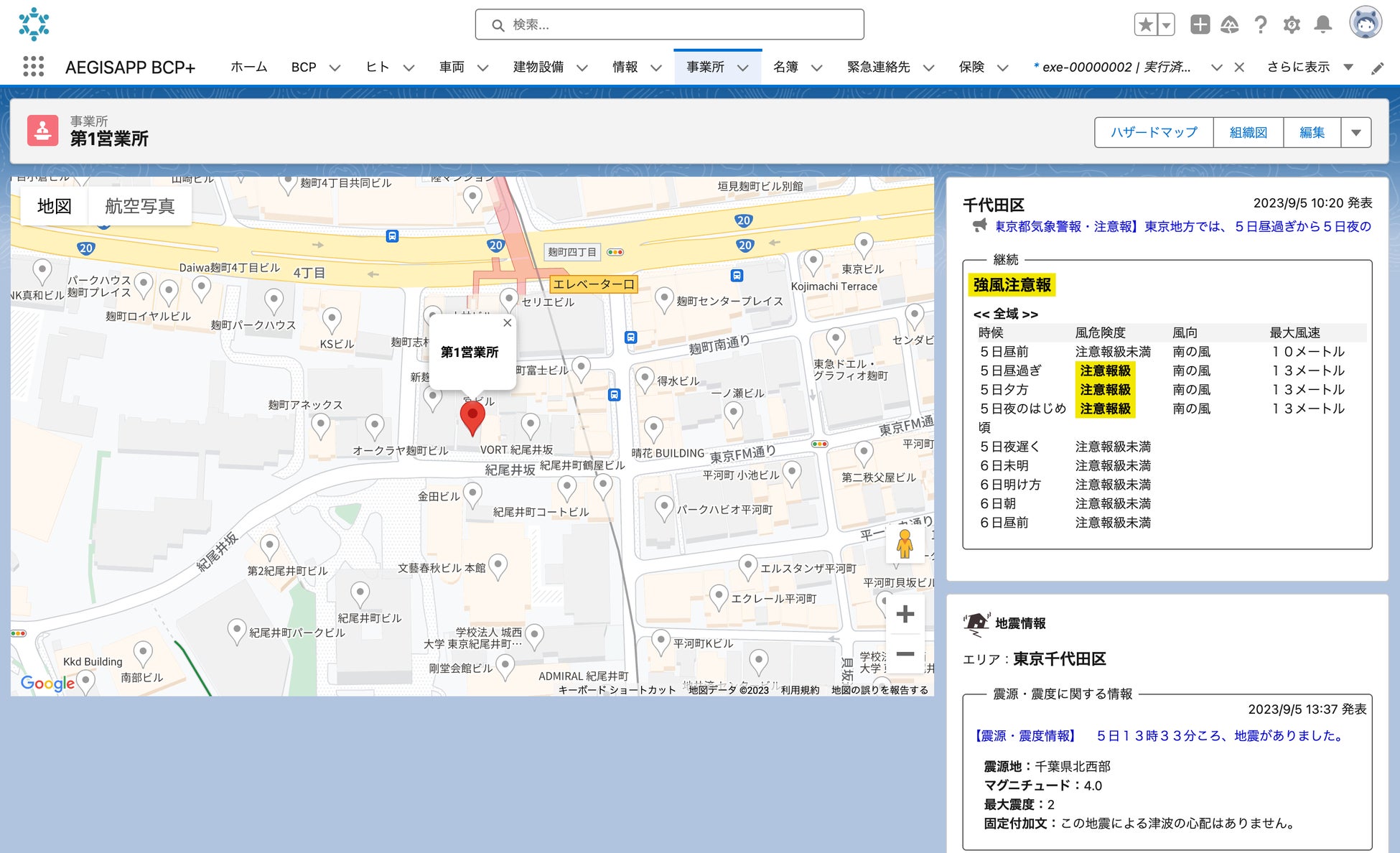Close the 第1営業所 map info popup
The height and width of the screenshot is (853, 1400).
508,323
